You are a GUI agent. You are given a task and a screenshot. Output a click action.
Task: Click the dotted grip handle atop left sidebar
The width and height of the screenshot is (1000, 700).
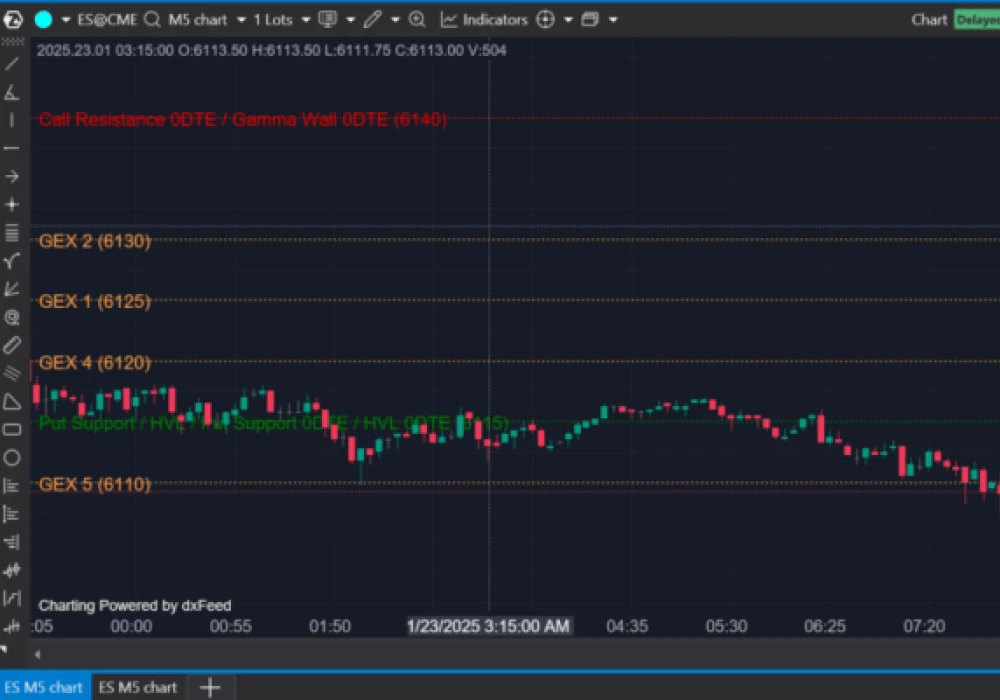pyautogui.click(x=13, y=41)
